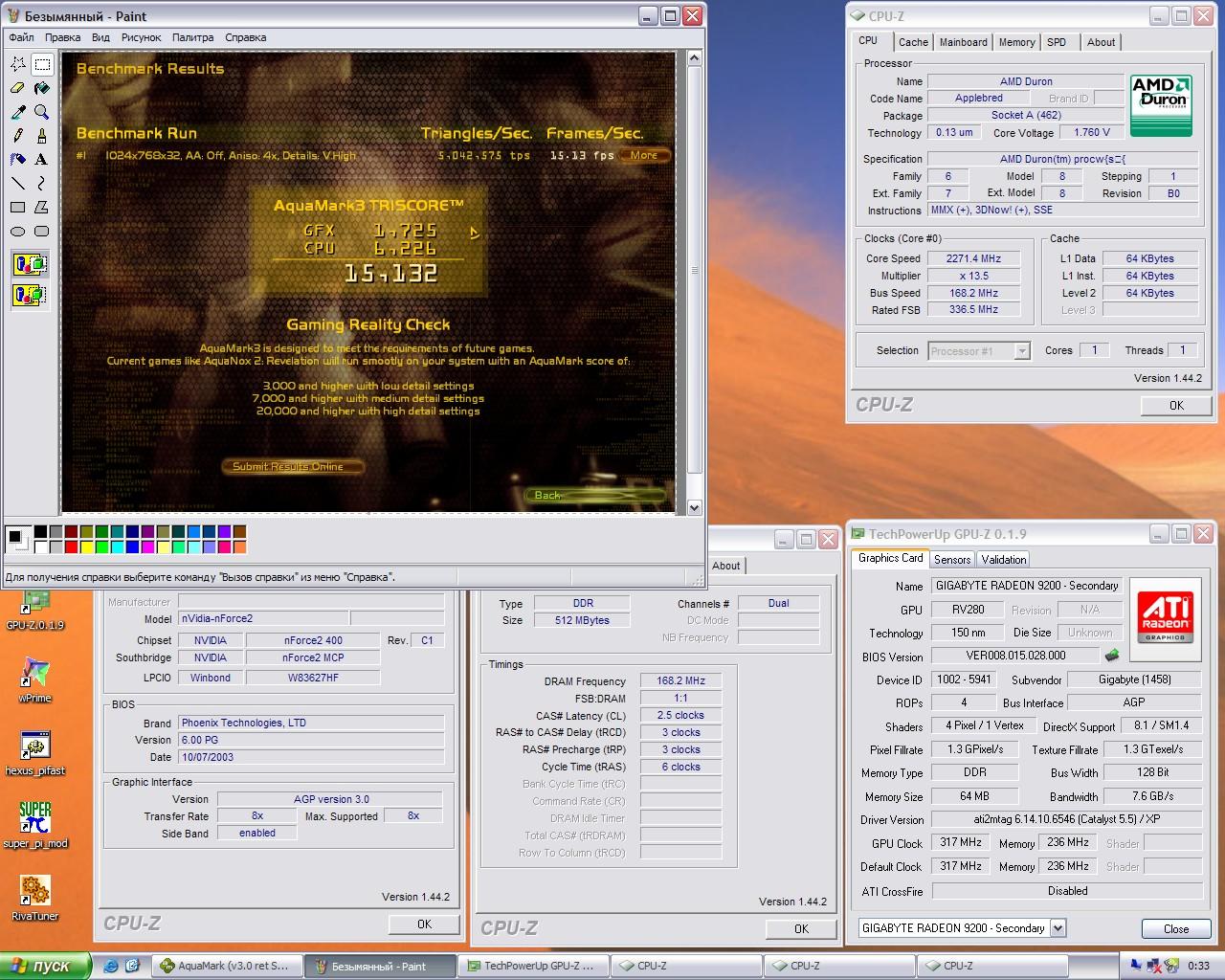Click Paint's vertical scrollbar up arrow
Image resolution: width=1225 pixels, height=980 pixels.
(x=695, y=59)
